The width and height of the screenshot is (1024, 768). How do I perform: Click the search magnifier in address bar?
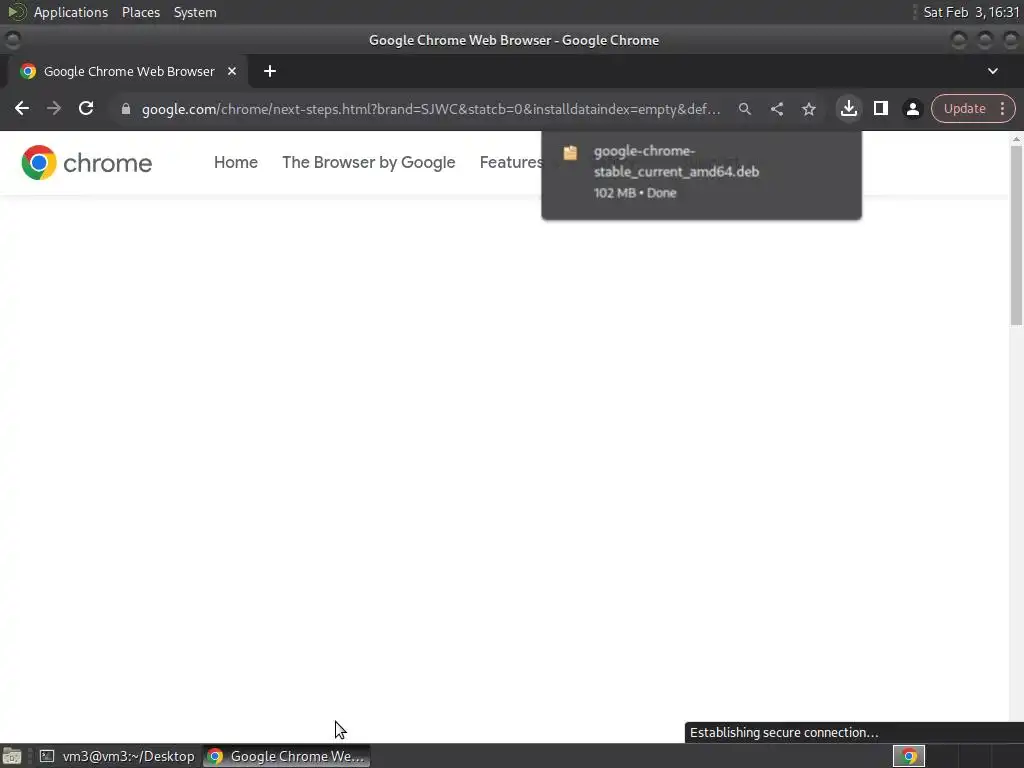tap(744, 109)
